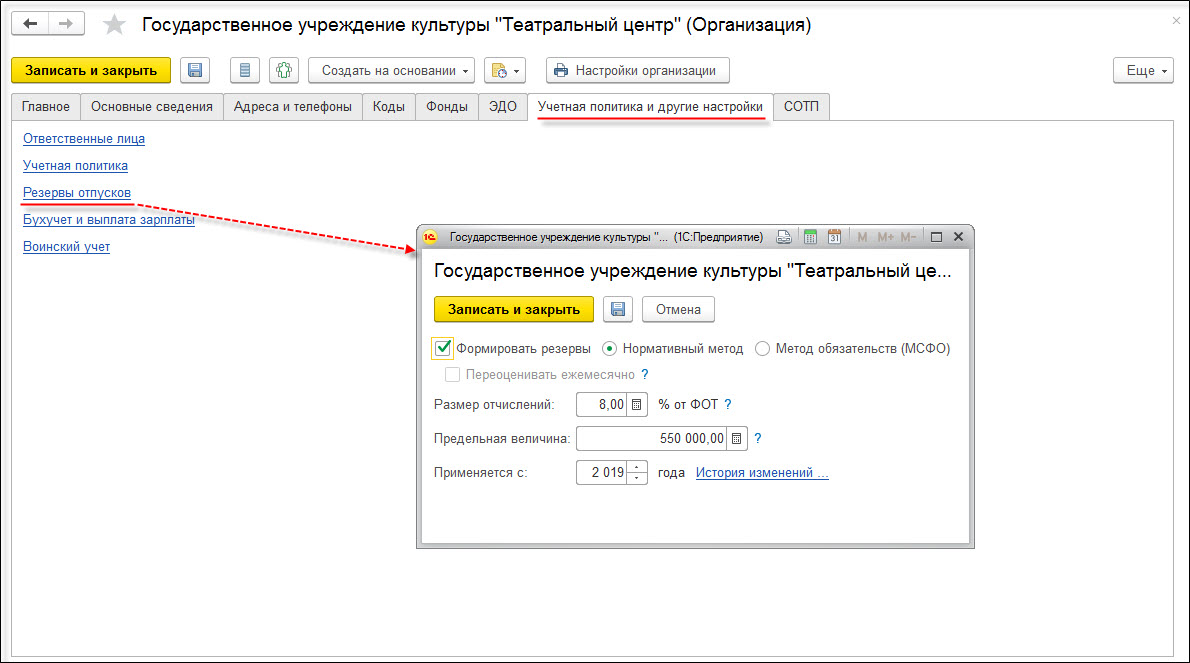1190x663 pixels.
Task: Toggle 'Формировать резервы' checkbox
Action: click(442, 348)
